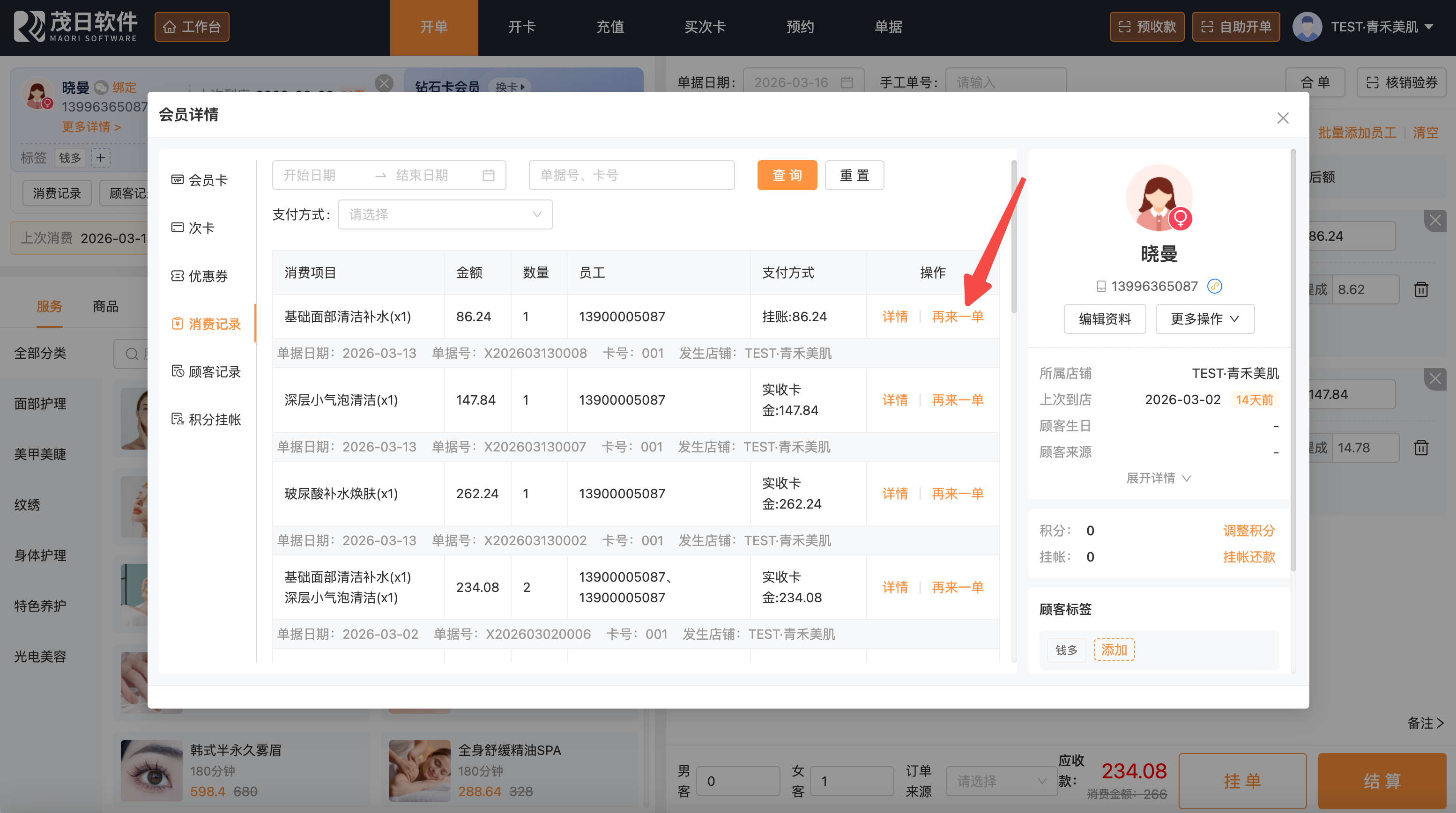Open the 更多操作 dropdown
The image size is (1456, 813).
tap(1204, 318)
